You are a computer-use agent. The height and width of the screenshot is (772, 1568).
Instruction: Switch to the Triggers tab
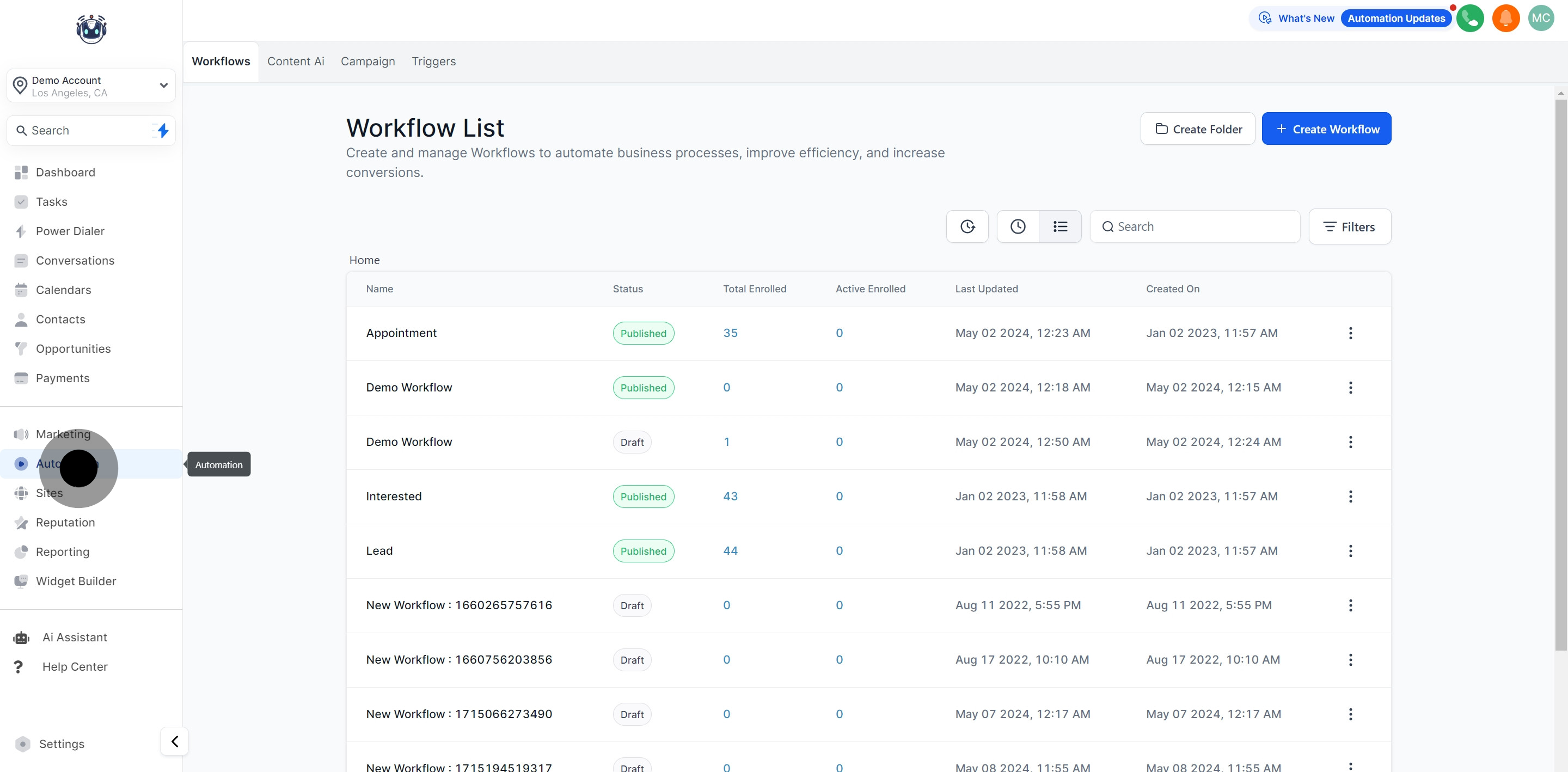[433, 62]
